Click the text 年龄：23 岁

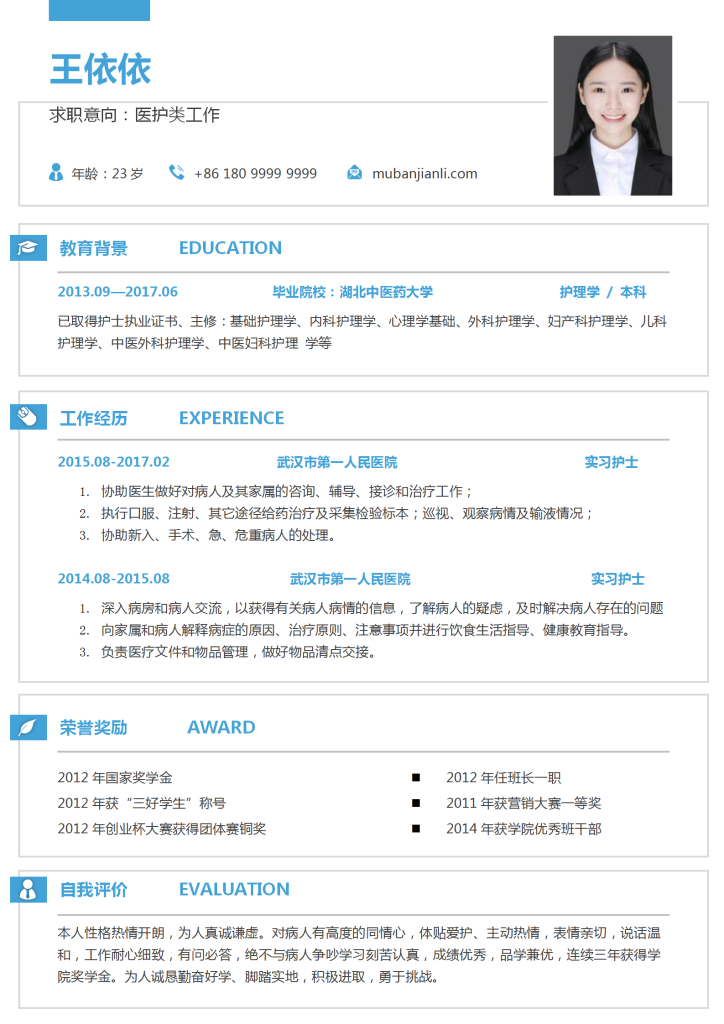(x=107, y=174)
